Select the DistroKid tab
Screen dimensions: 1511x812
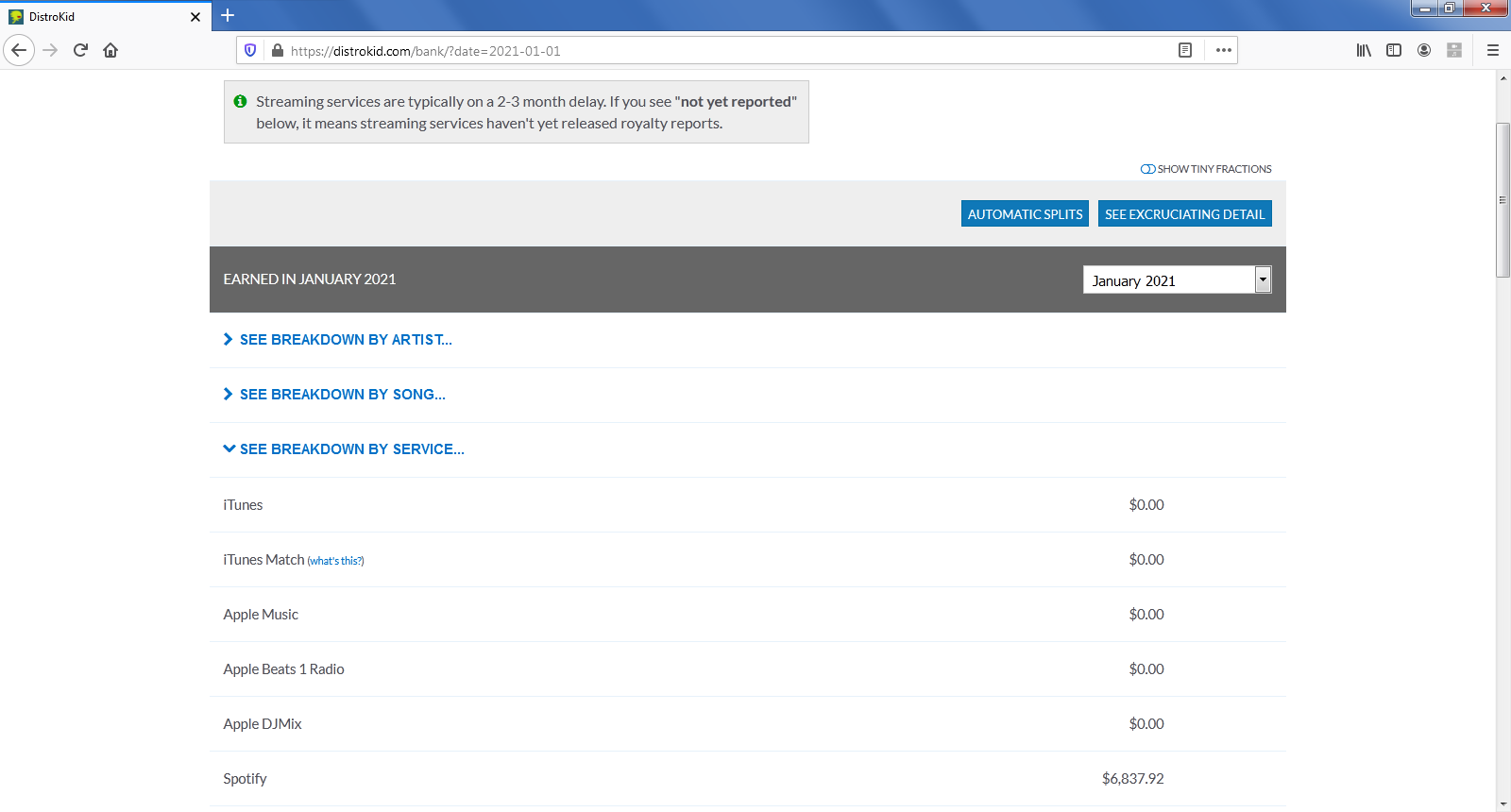coord(104,17)
